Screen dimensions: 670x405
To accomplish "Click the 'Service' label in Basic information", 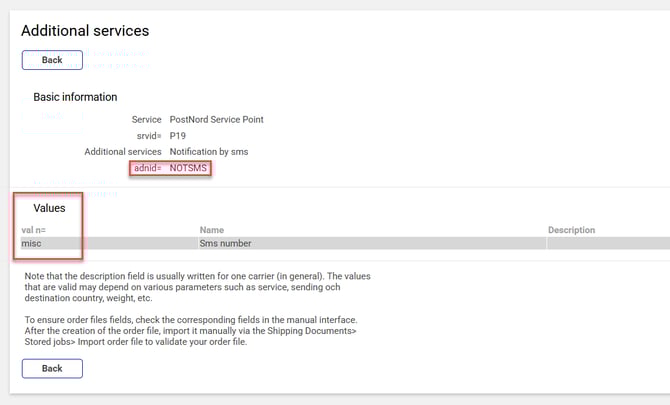I will (147, 119).
